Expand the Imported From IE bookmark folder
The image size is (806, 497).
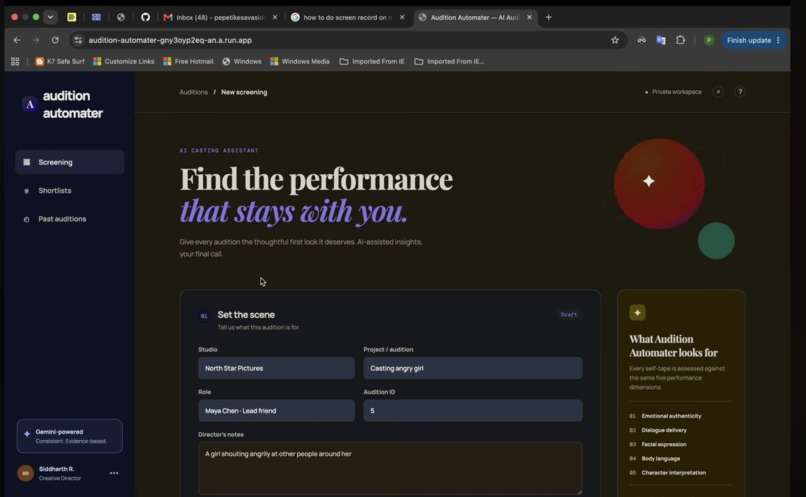pyautogui.click(x=372, y=61)
